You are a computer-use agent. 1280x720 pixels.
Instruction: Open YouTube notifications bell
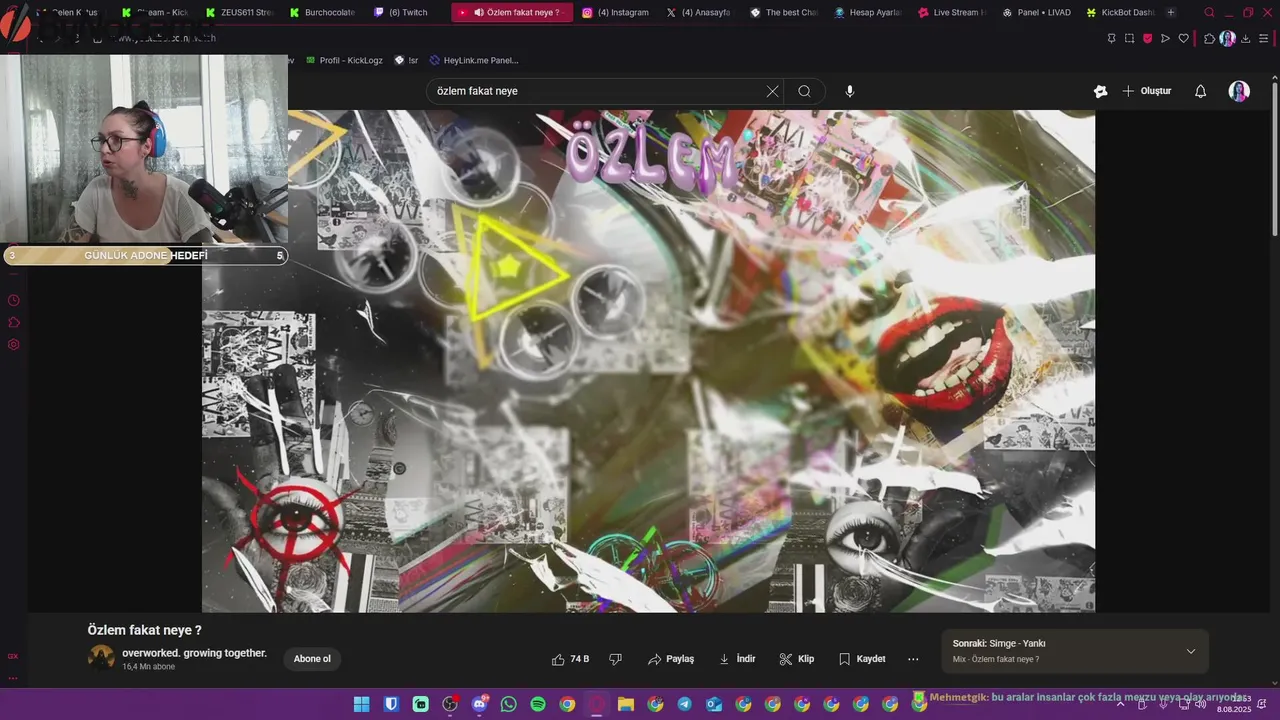pyautogui.click(x=1200, y=91)
